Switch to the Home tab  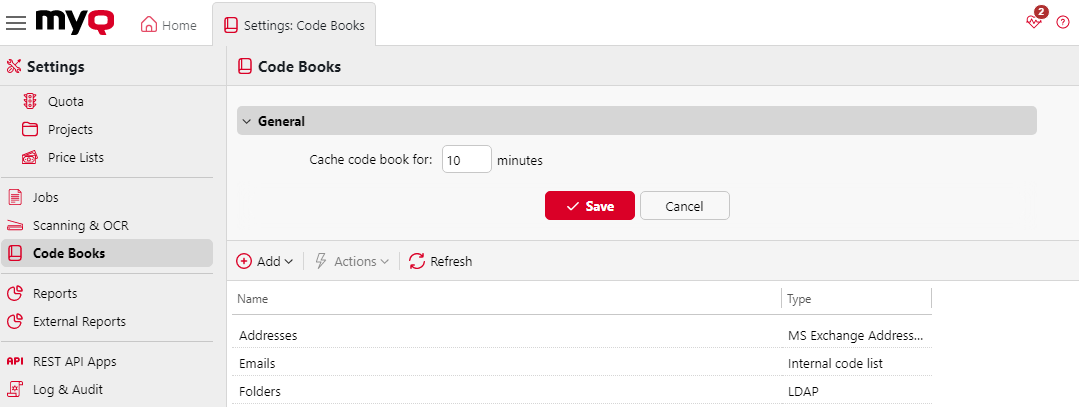[169, 24]
